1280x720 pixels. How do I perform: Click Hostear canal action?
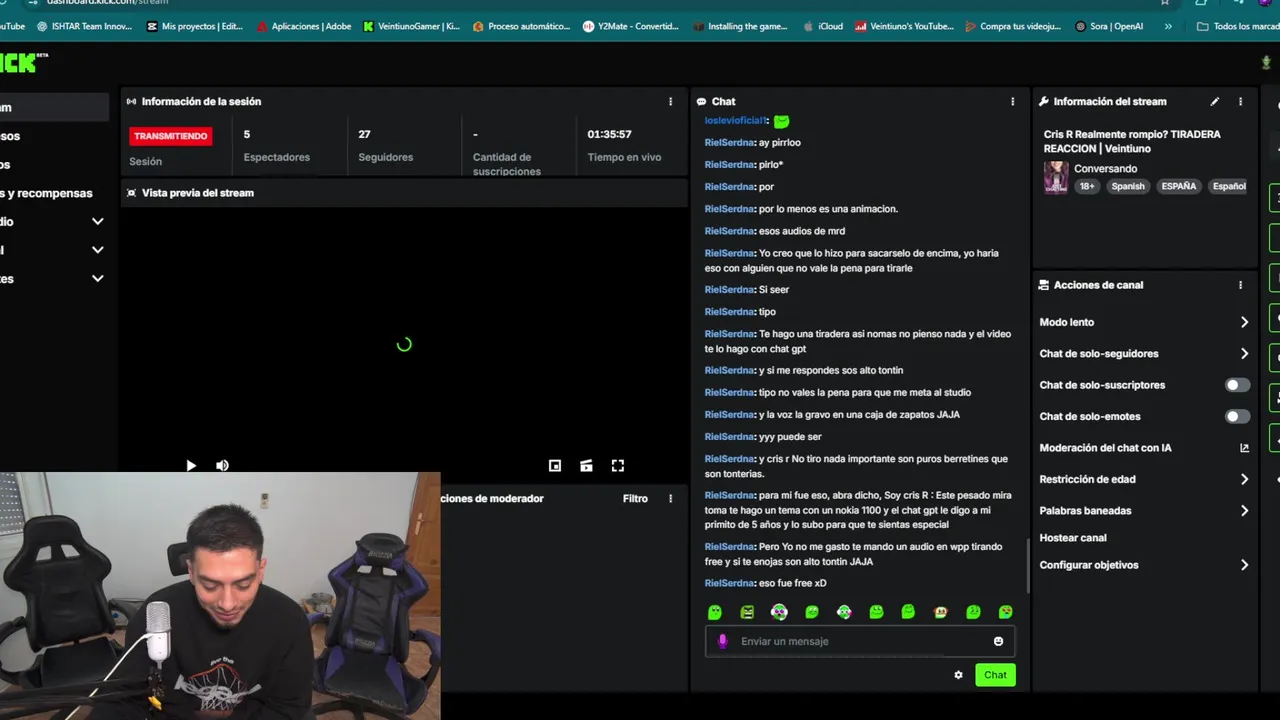point(1073,538)
